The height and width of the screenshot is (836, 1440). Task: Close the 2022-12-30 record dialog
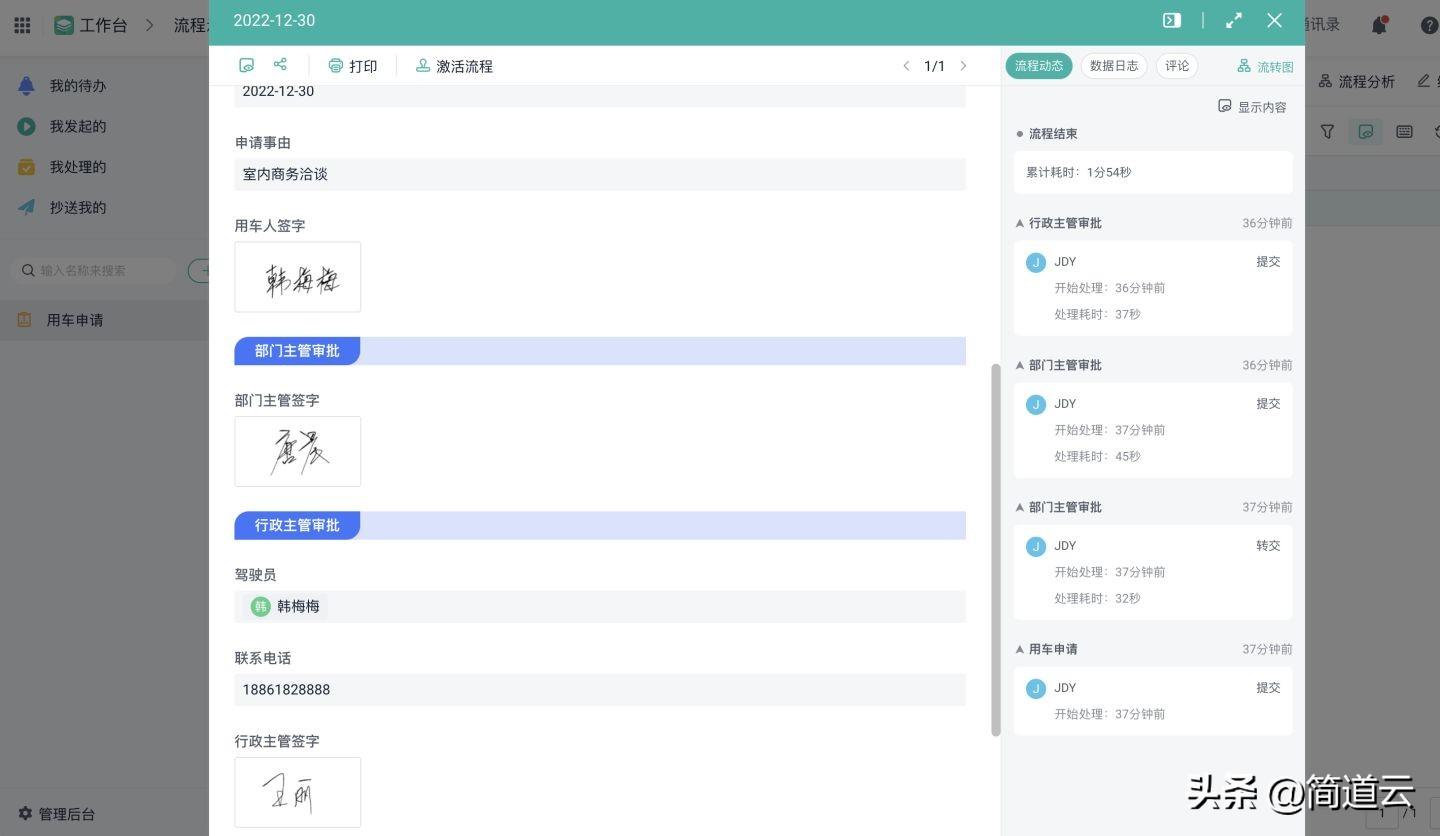click(x=1274, y=20)
